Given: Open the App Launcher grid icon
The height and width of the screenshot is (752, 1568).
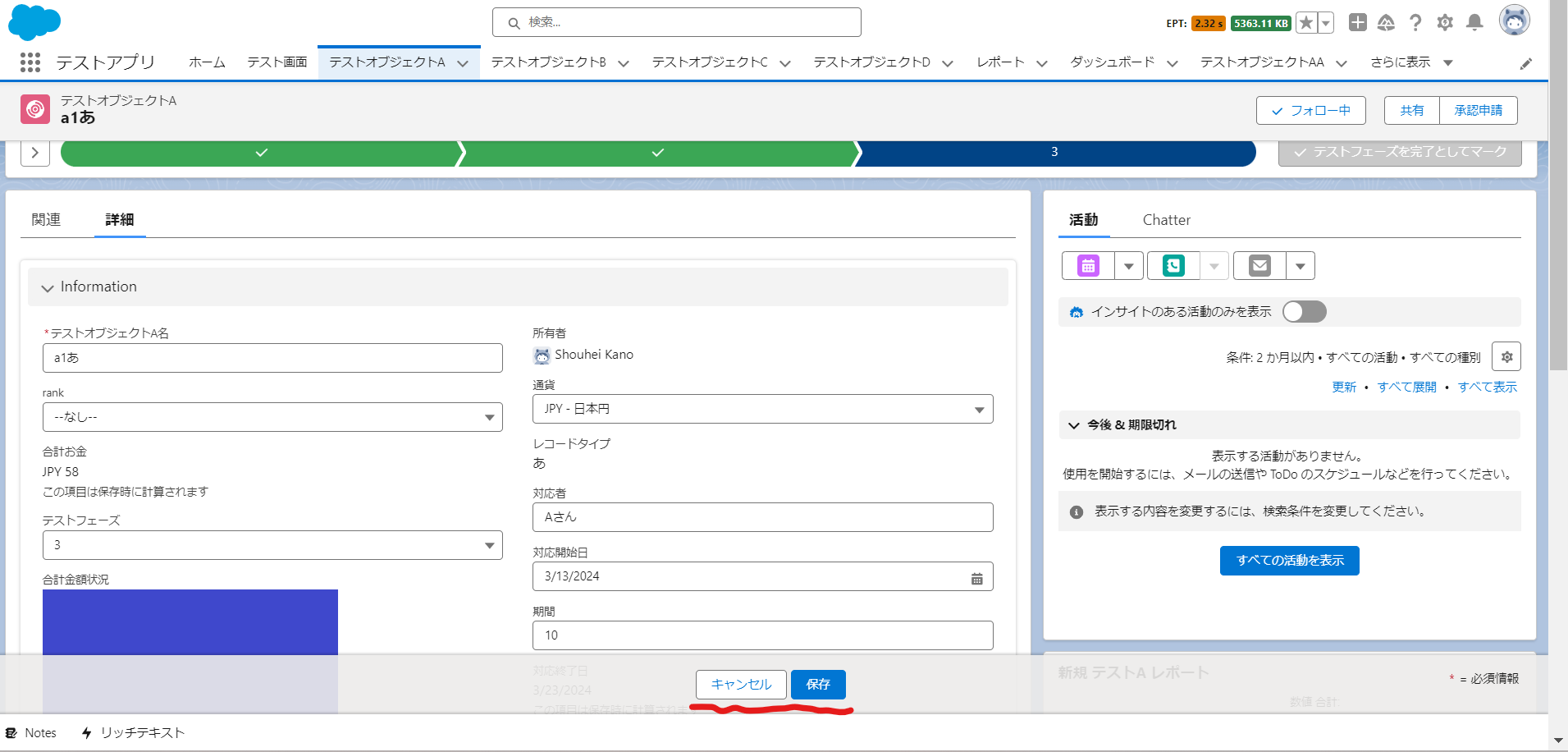Looking at the screenshot, I should point(30,62).
